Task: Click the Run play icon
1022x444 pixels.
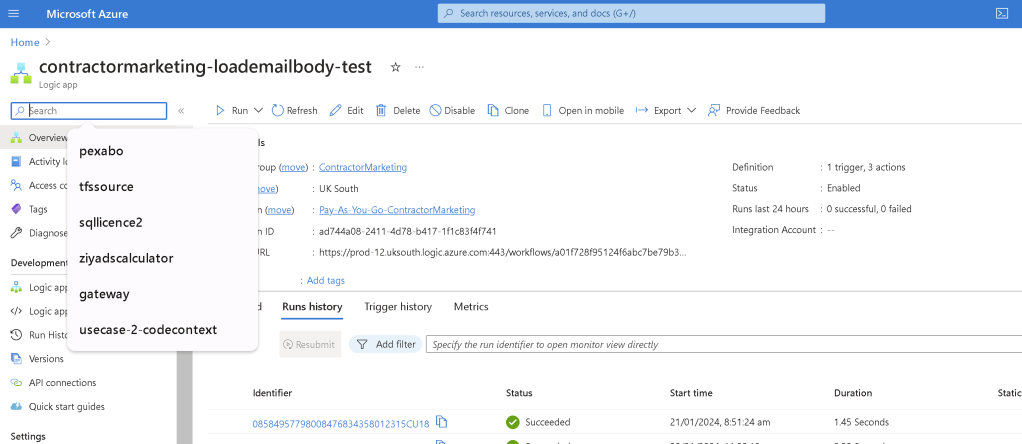Action: pos(220,111)
